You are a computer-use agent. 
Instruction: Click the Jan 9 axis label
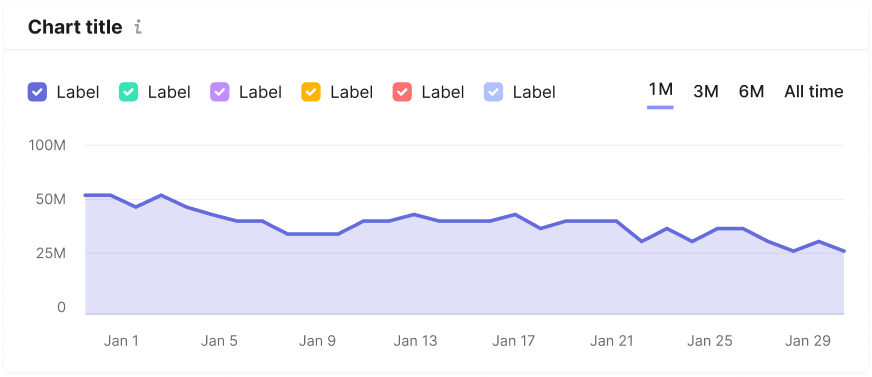(317, 341)
